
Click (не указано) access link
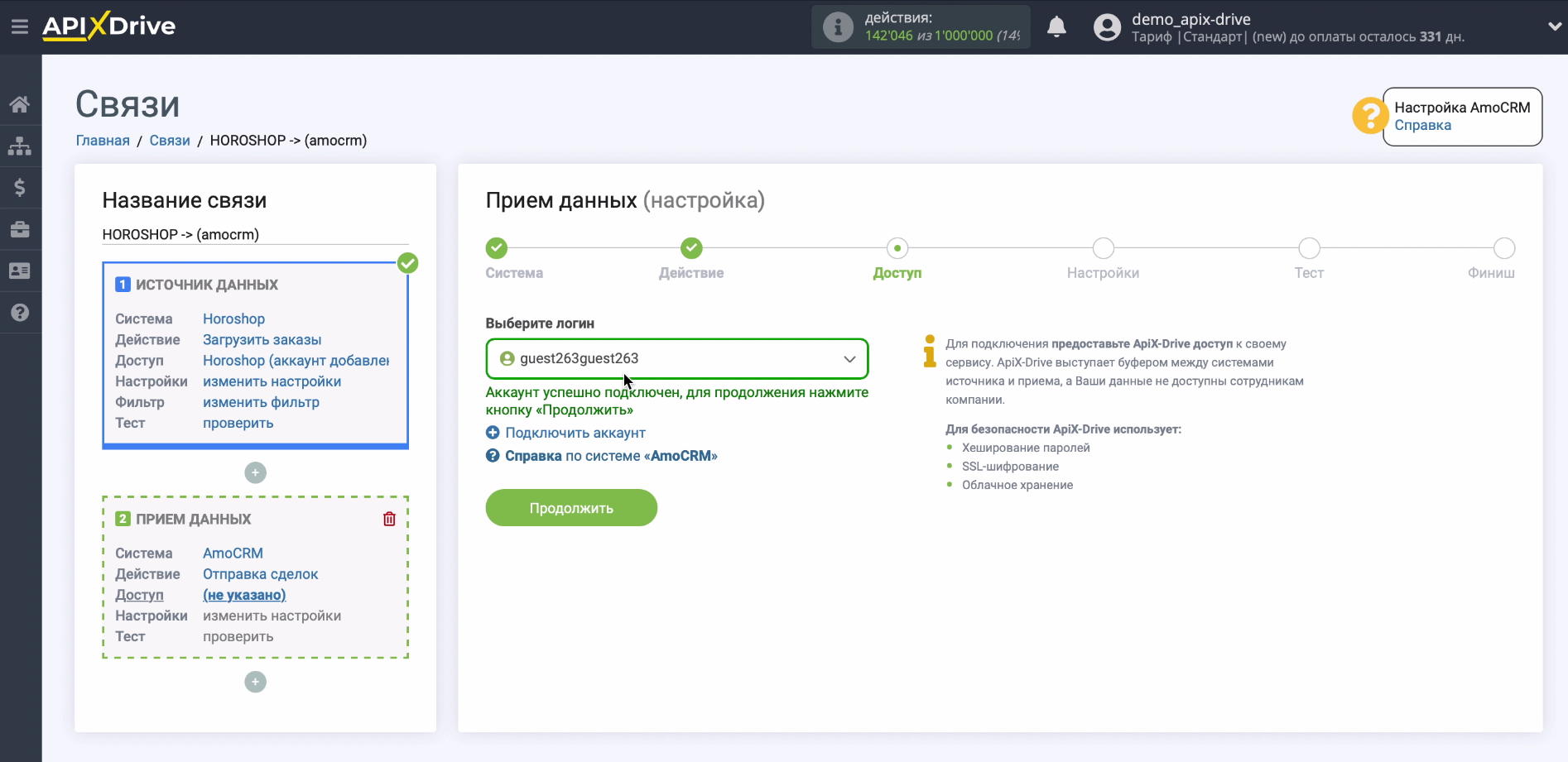point(244,595)
